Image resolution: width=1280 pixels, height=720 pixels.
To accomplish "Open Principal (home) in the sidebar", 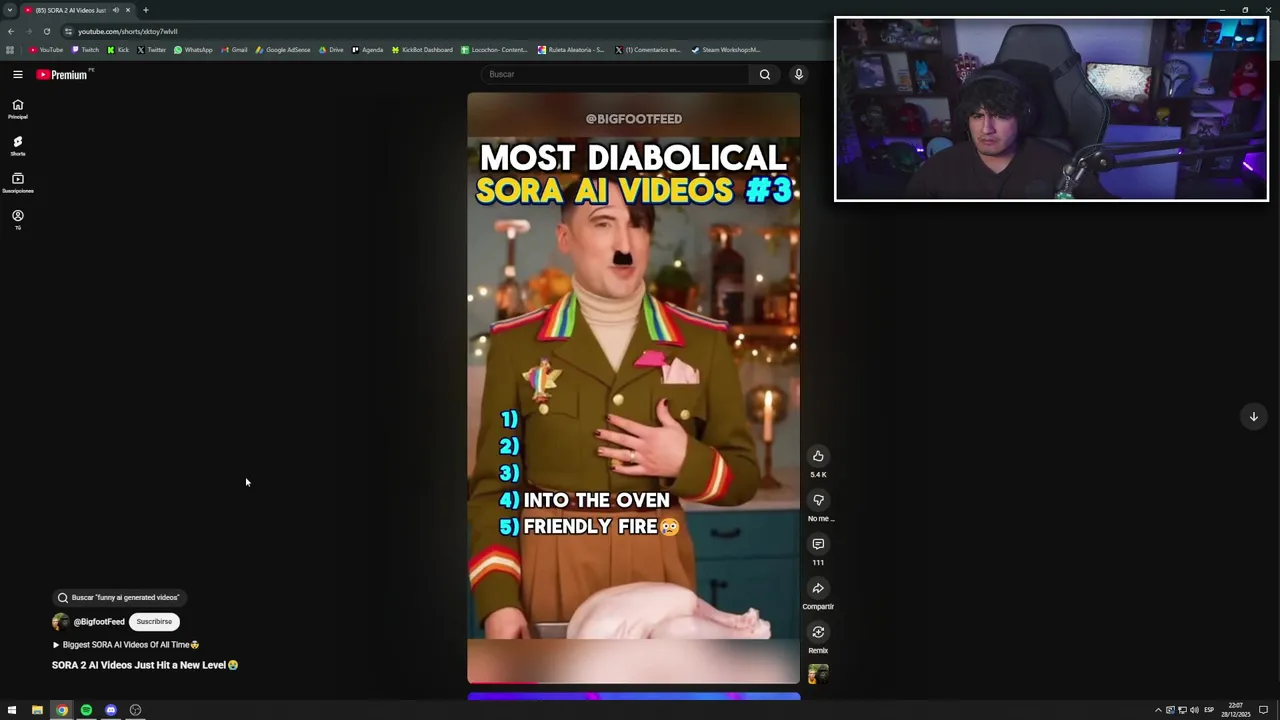I will click(x=17, y=109).
